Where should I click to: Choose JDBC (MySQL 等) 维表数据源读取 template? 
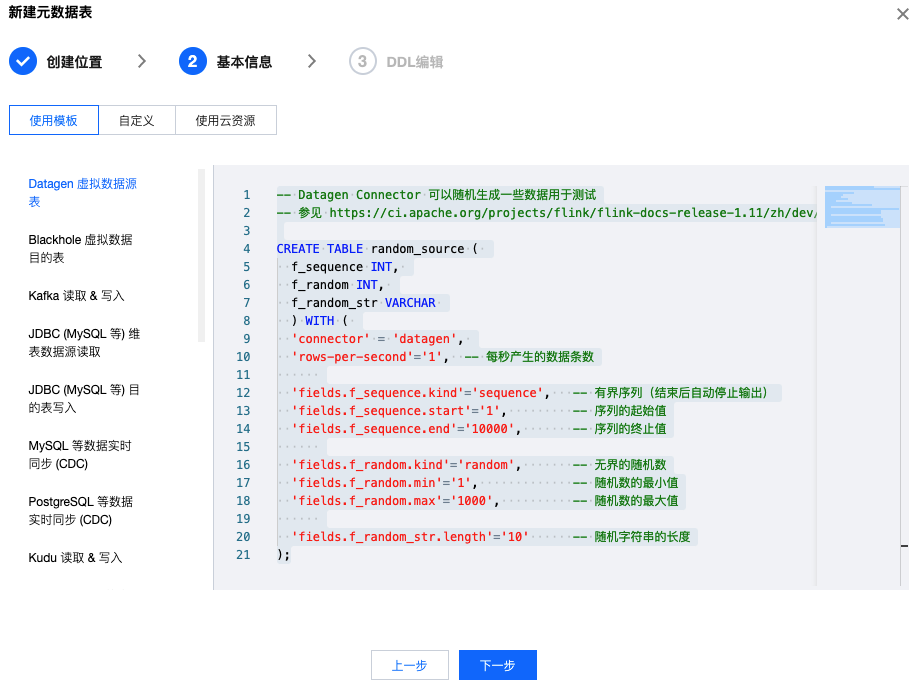(x=84, y=343)
